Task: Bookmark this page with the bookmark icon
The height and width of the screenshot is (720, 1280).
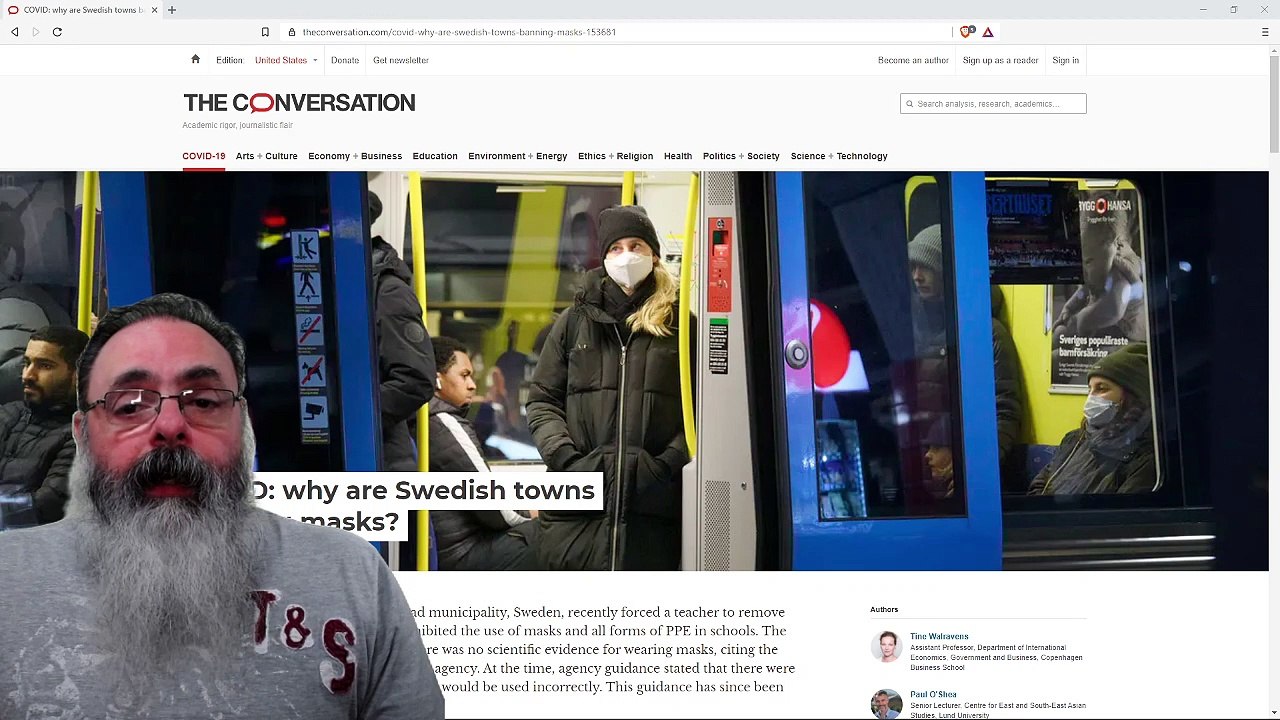Action: point(265,32)
